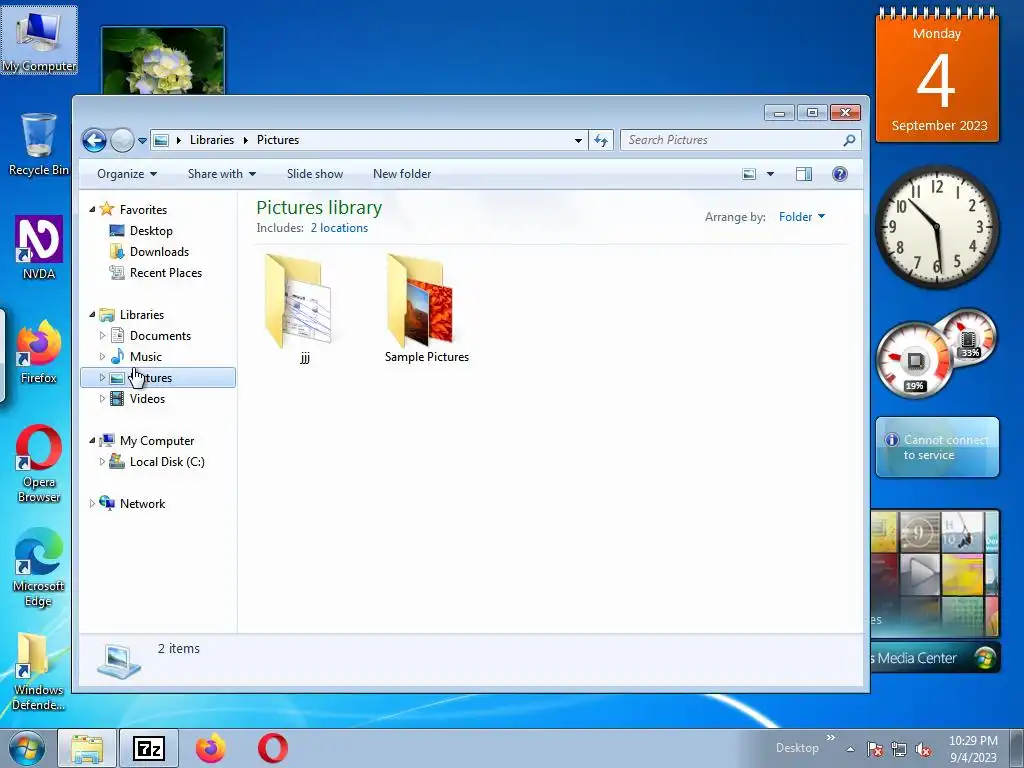Image resolution: width=1024 pixels, height=768 pixels.
Task: Click the CPU meter gadget
Action: pyautogui.click(x=936, y=353)
